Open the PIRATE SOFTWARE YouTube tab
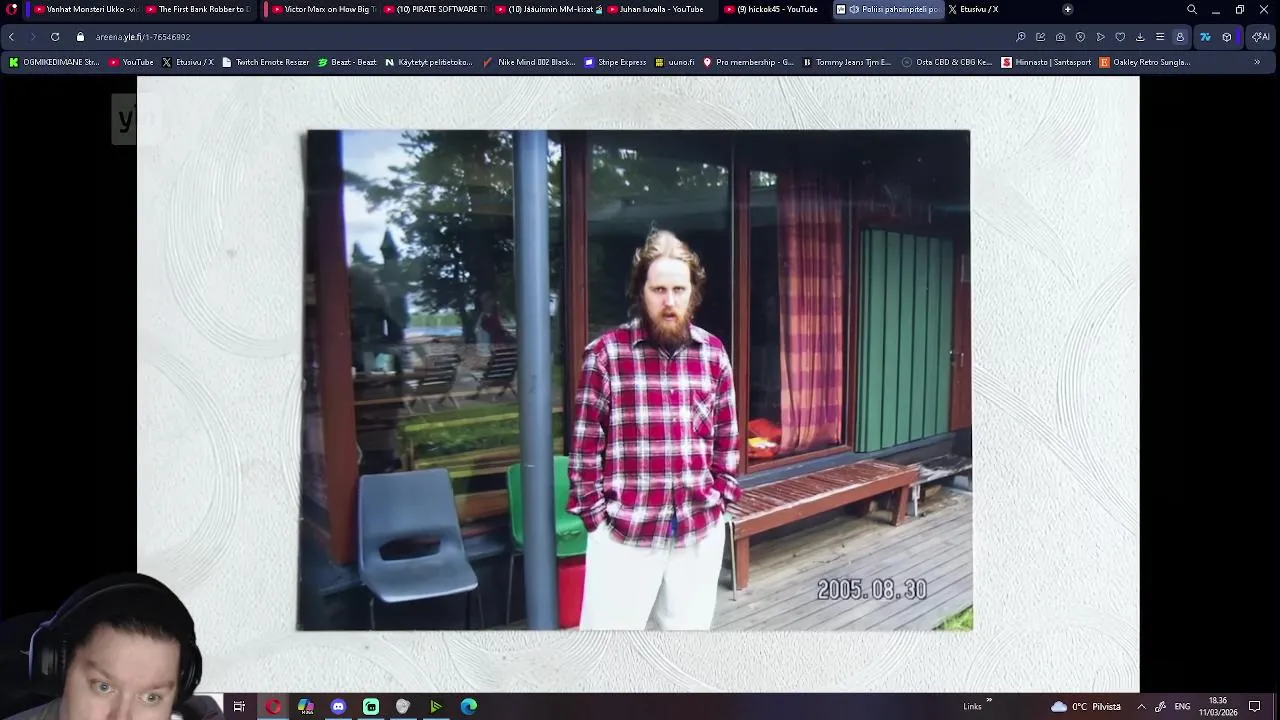The image size is (1280, 720). pyautogui.click(x=434, y=9)
